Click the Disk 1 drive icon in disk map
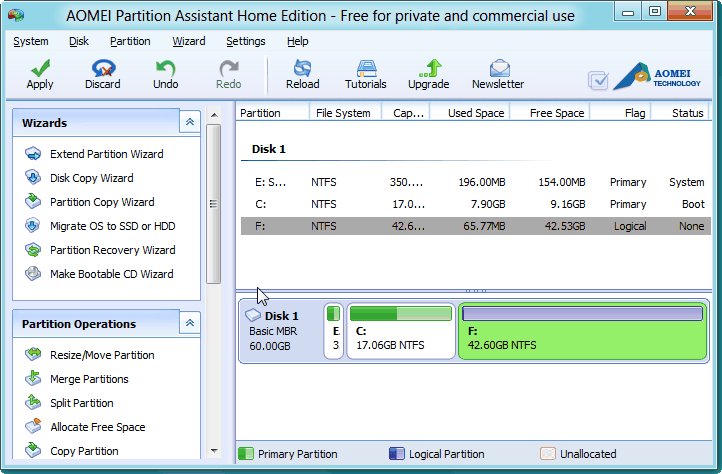722x474 pixels. coord(253,315)
